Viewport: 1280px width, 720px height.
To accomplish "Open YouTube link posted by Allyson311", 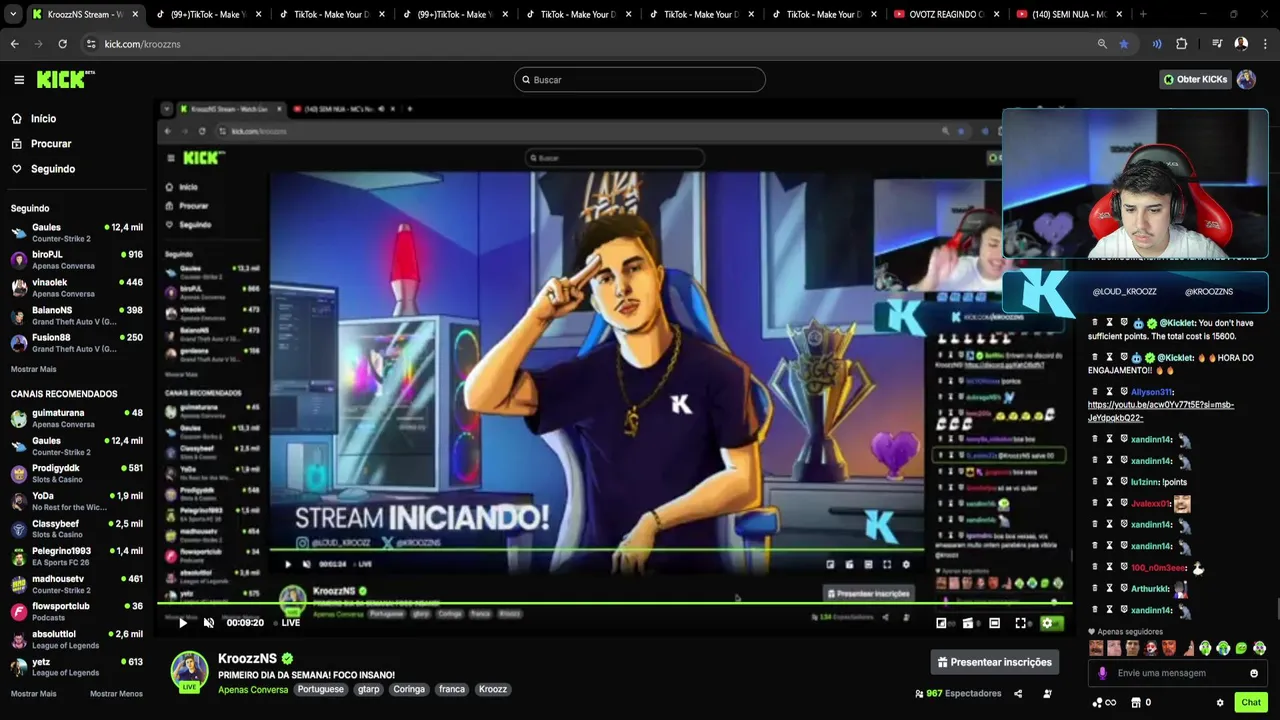I will click(x=1161, y=411).
